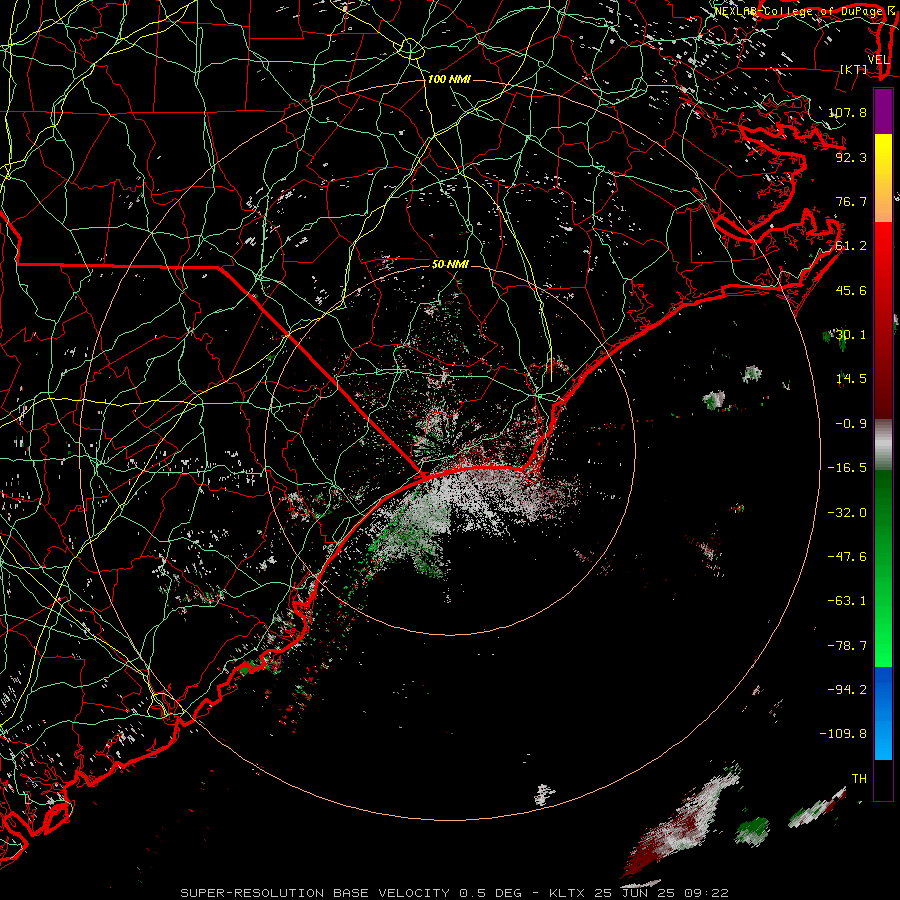Click the 14.5 legend value

pos(851,379)
